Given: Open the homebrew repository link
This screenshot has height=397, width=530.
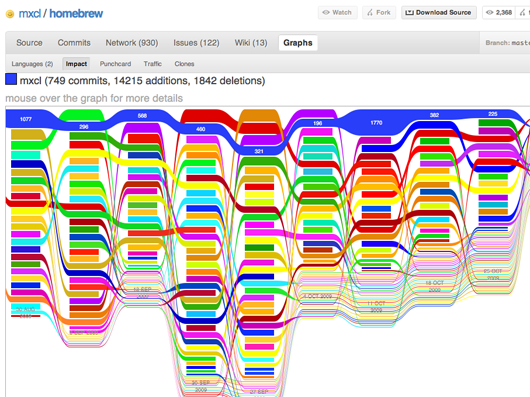Looking at the screenshot, I should pos(76,14).
